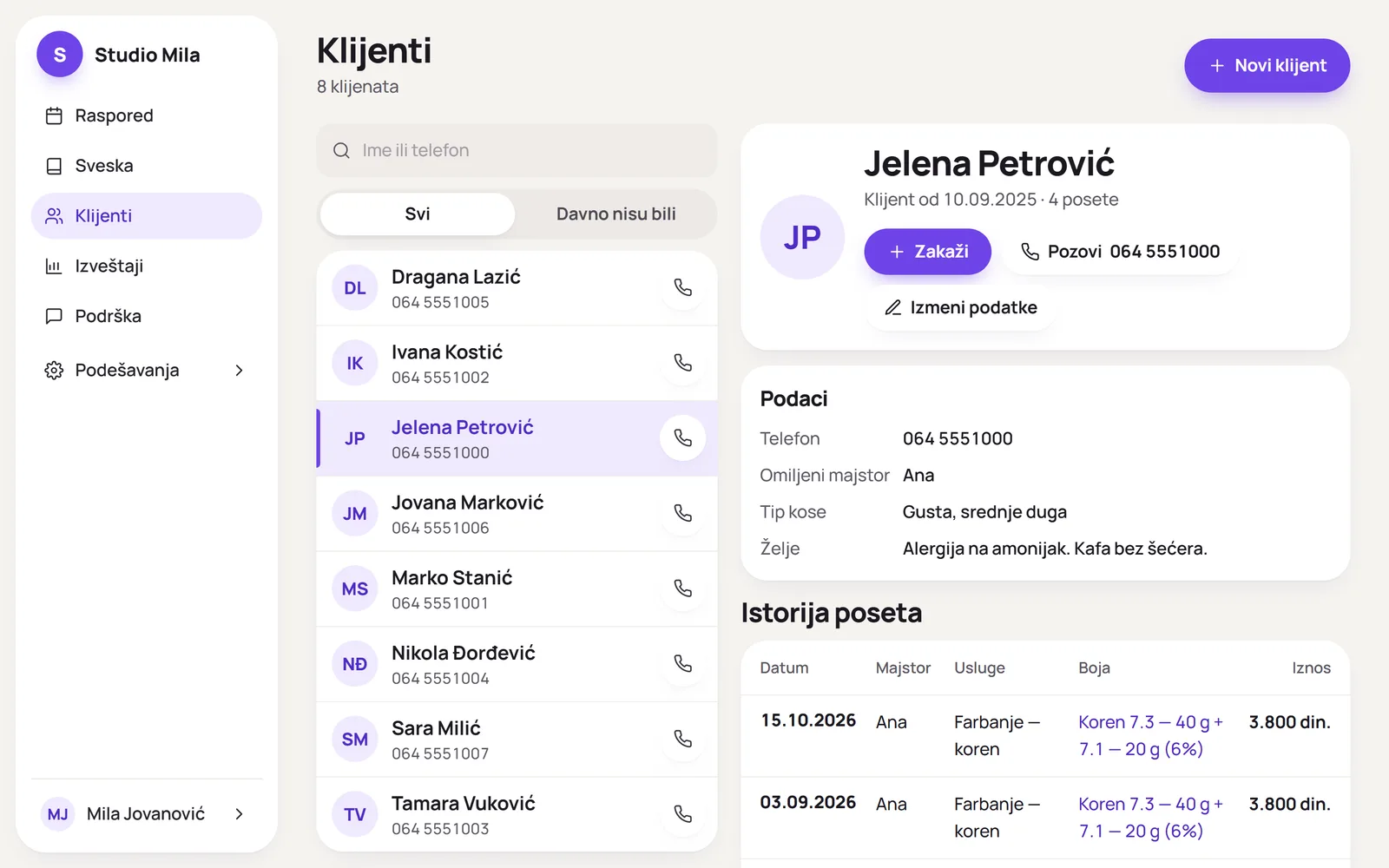Open color formula of 03.09.2026 visit
The height and width of the screenshot is (868, 1389).
[1150, 818]
